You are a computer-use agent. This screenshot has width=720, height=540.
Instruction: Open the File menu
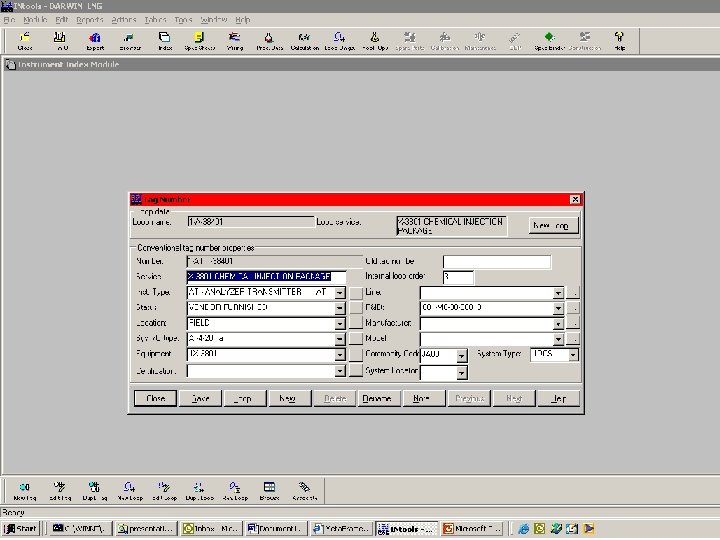coord(9,20)
